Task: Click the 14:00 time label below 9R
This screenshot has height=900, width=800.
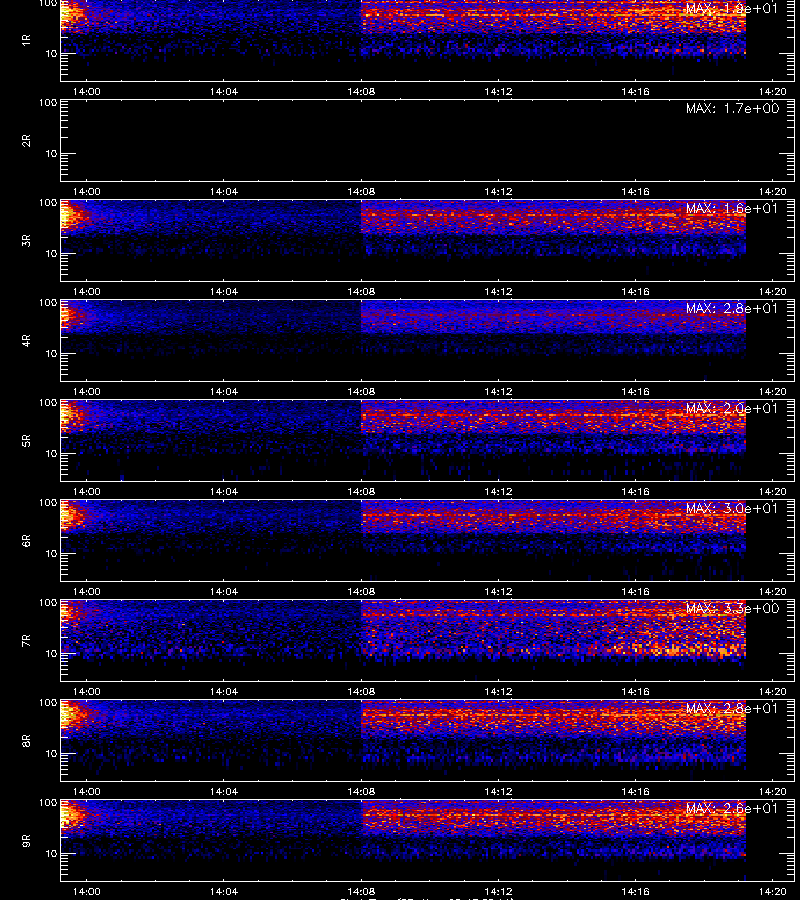Action: (87, 891)
